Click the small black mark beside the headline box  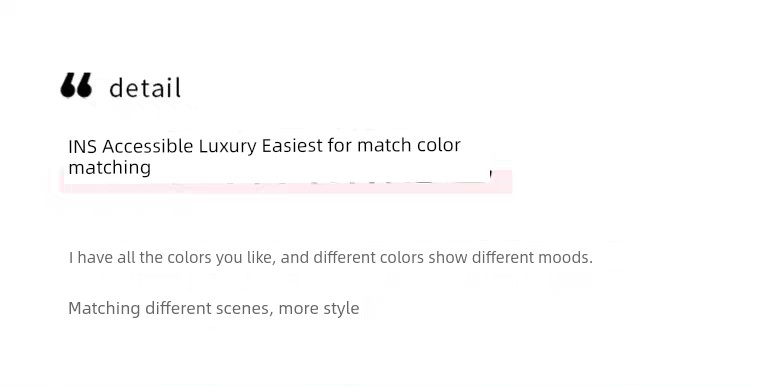coord(491,174)
